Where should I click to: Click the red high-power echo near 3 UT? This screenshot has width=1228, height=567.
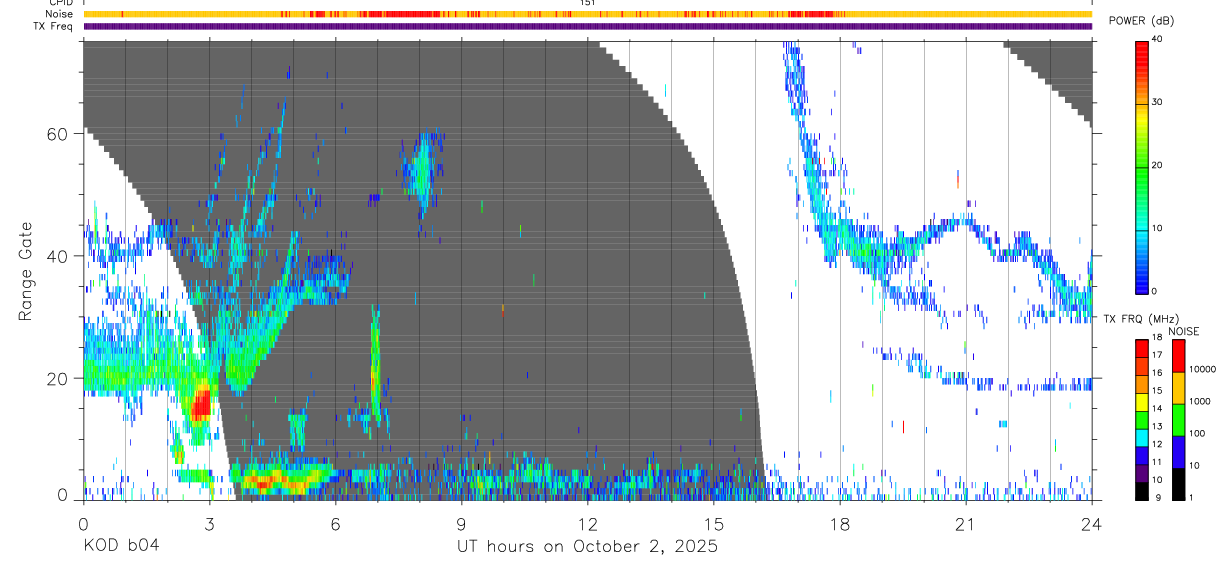coord(201,404)
